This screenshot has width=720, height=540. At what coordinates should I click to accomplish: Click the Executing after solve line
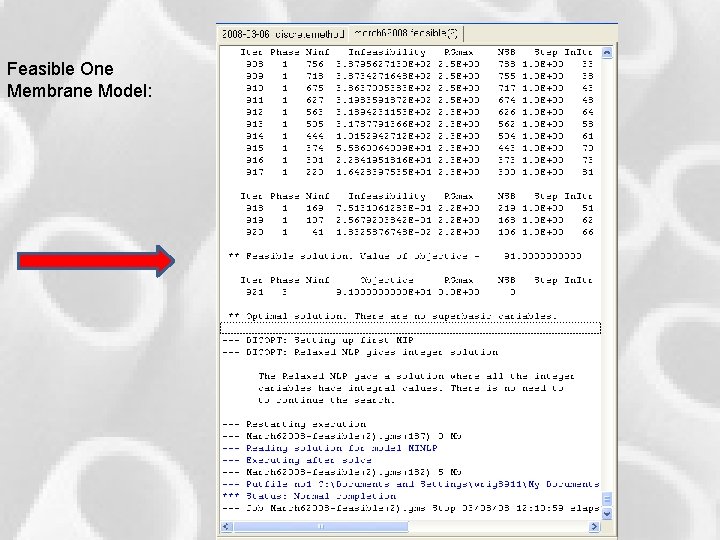coord(297,460)
